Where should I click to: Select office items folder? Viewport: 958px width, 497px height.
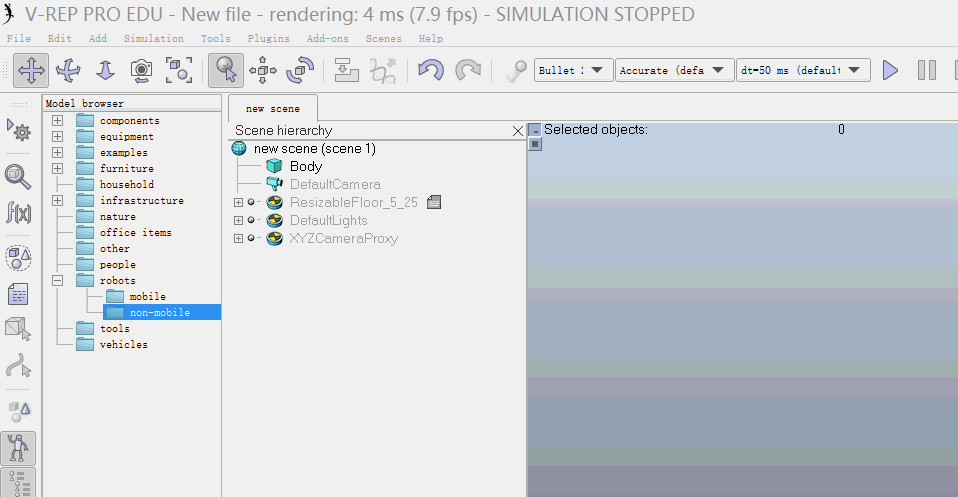136,232
